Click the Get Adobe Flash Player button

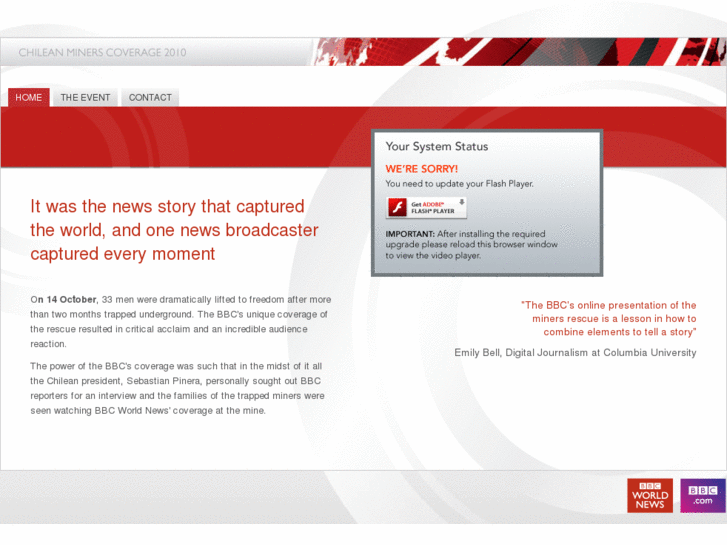point(427,207)
